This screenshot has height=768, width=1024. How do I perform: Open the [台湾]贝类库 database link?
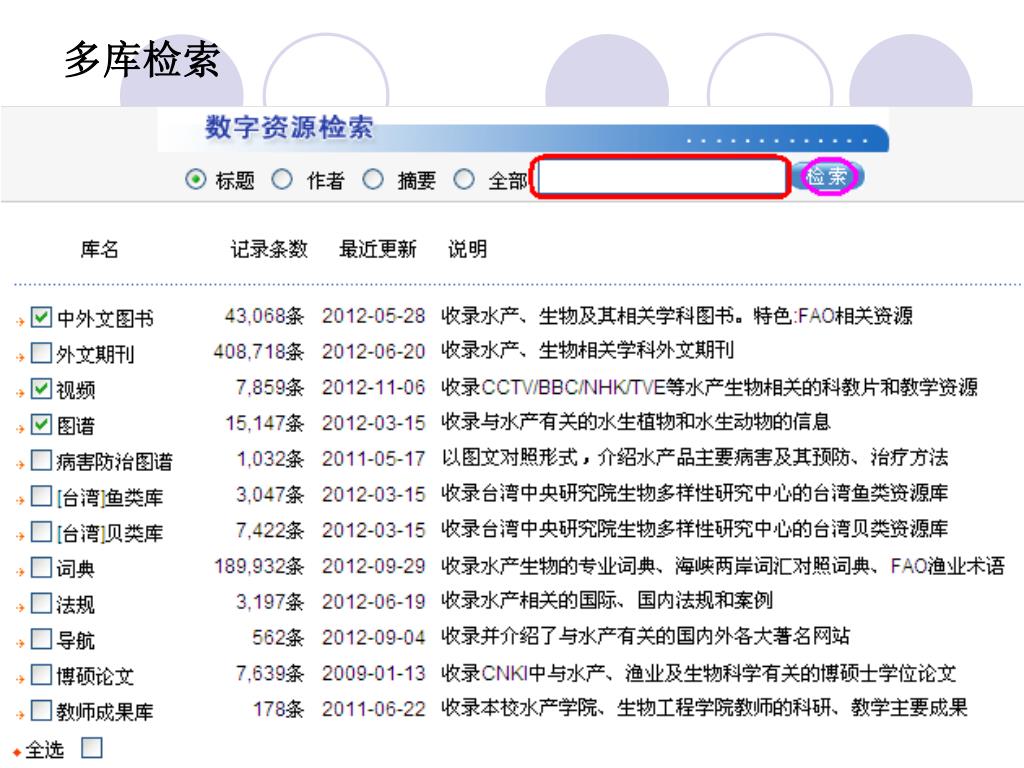[x=110, y=533]
